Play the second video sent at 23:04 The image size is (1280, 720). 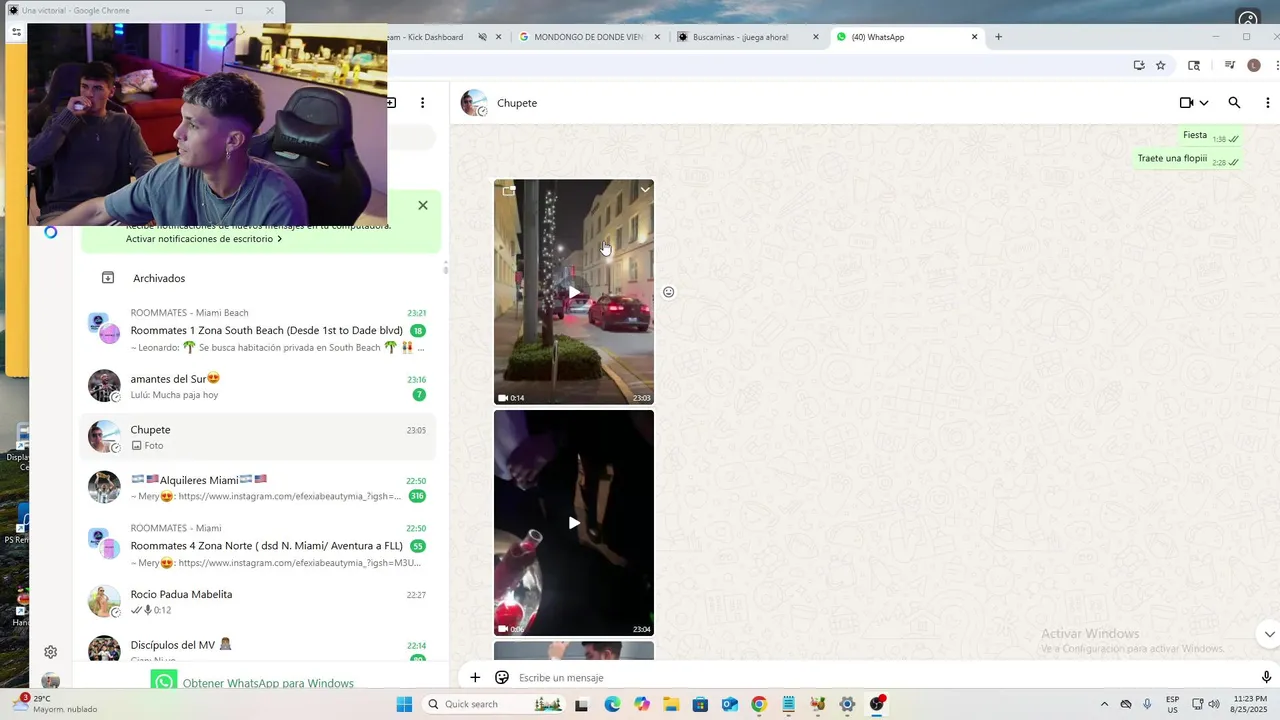click(x=574, y=523)
